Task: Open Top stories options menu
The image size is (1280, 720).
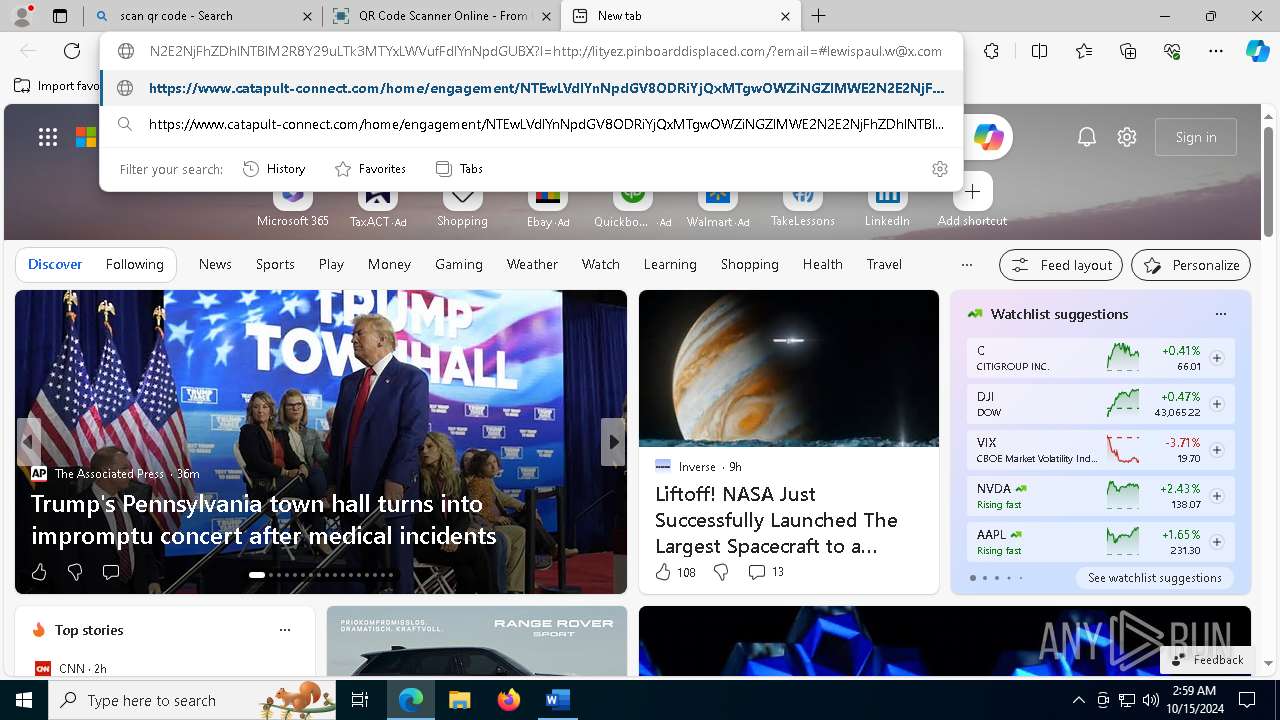Action: 285,630
